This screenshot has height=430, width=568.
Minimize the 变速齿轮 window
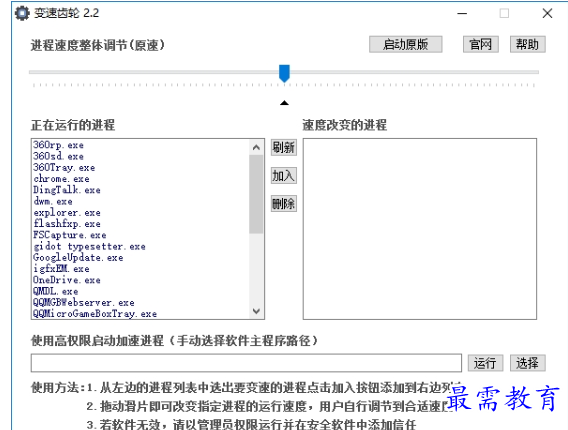click(462, 14)
